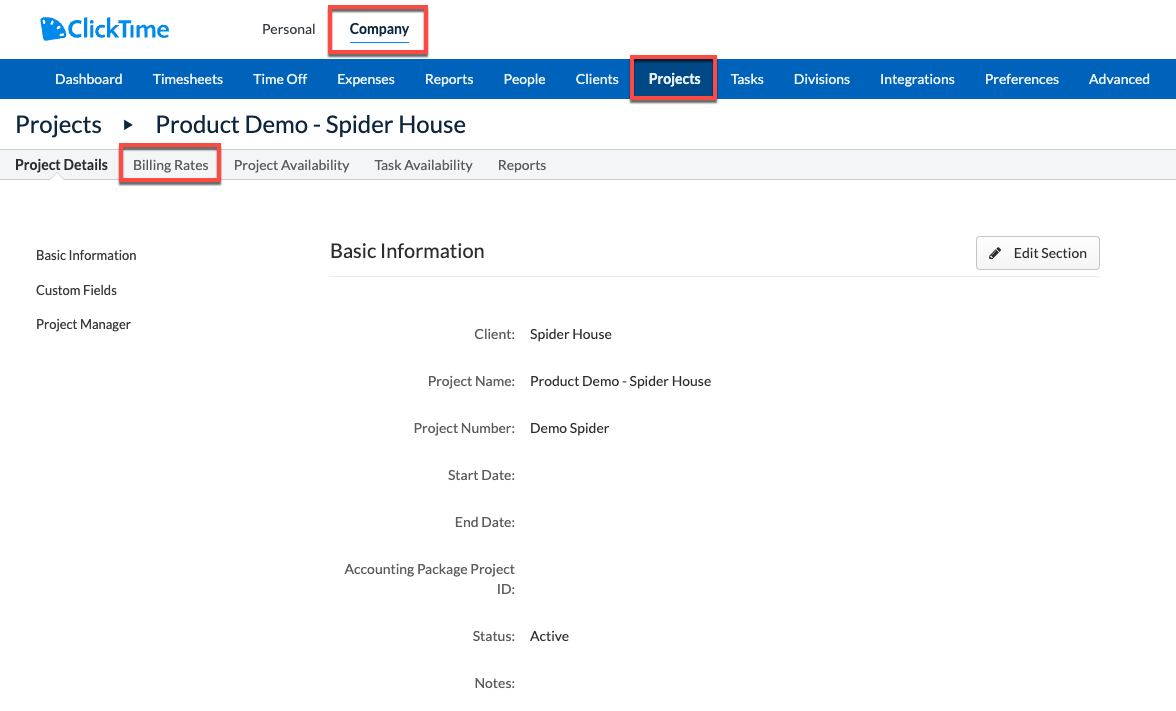Click the Project Number label
The height and width of the screenshot is (711, 1176).
pyautogui.click(x=464, y=428)
